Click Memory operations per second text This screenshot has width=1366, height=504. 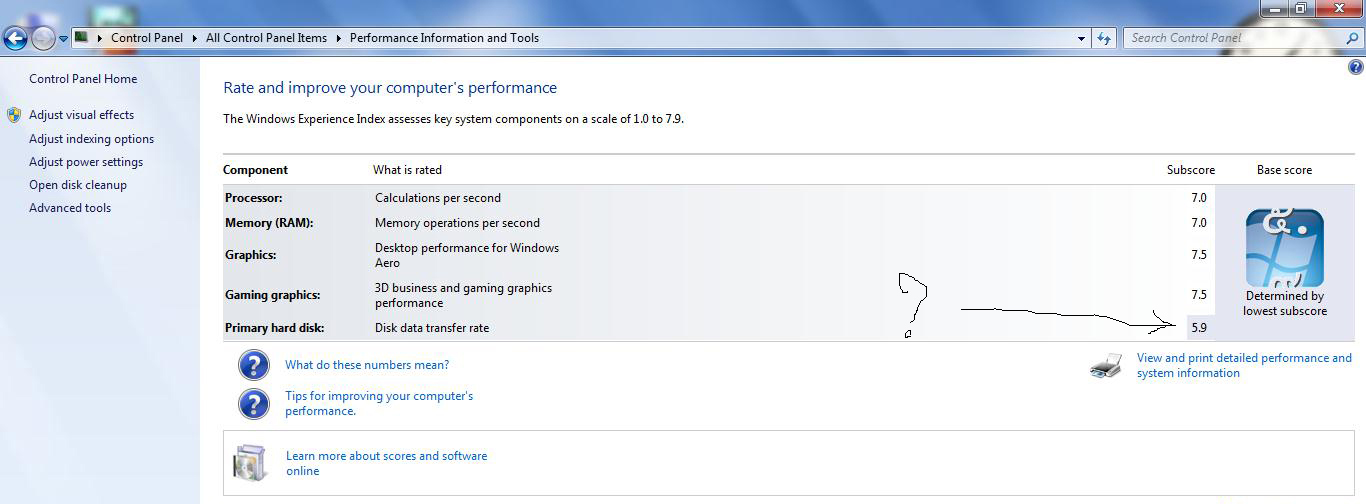click(457, 223)
